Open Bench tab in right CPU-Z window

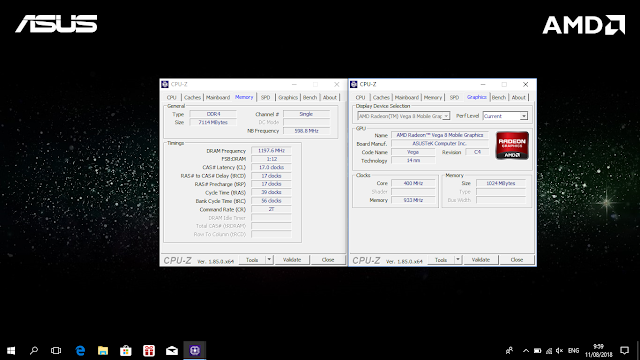pyautogui.click(x=499, y=97)
